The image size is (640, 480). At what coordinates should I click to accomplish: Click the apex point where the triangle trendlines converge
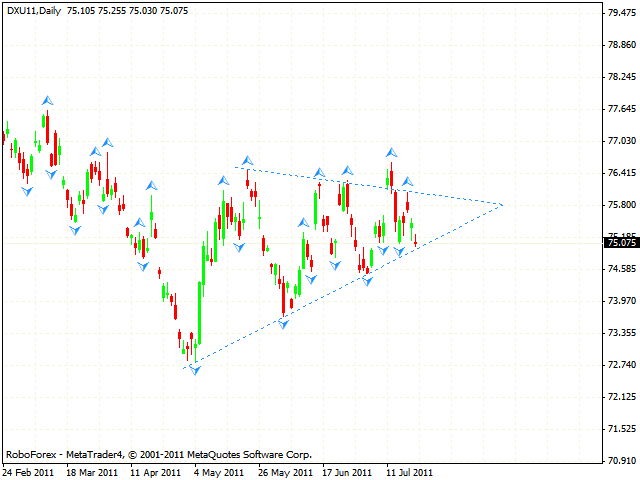pyautogui.click(x=502, y=204)
